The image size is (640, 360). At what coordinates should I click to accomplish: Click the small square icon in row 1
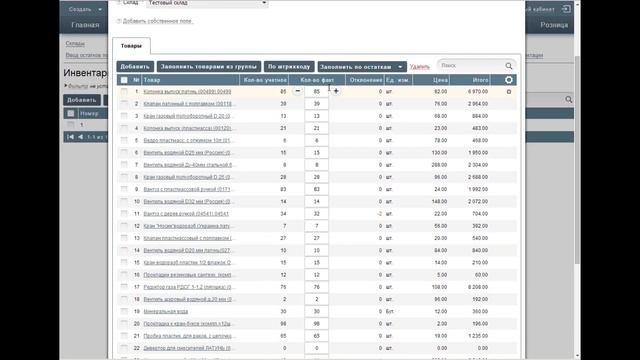[x=509, y=92]
